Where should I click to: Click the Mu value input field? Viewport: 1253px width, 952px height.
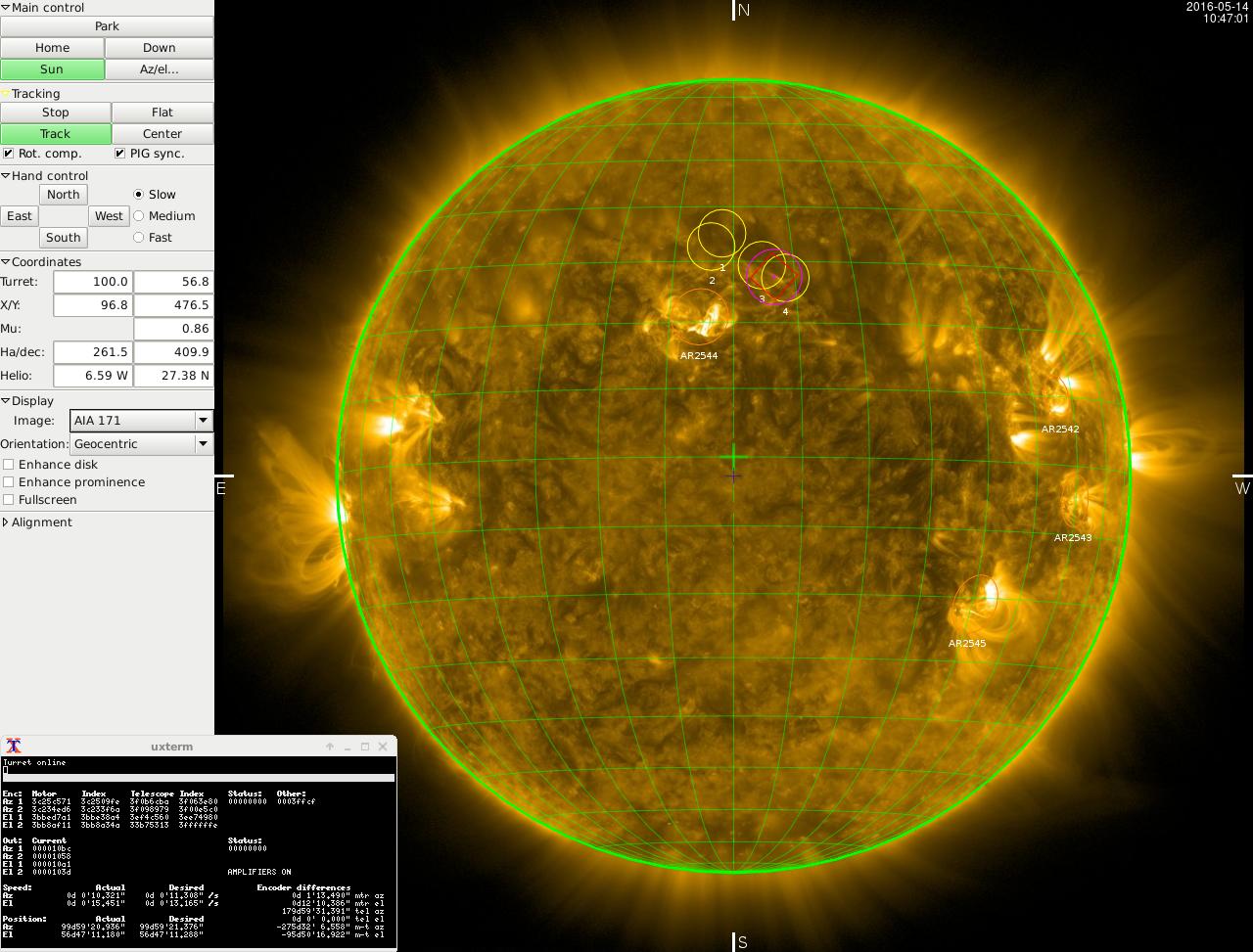click(173, 329)
